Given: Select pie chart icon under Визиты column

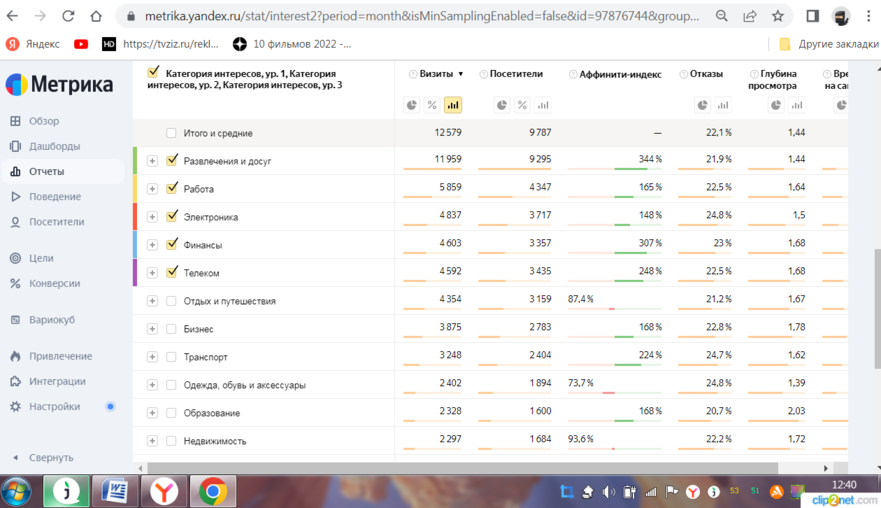Looking at the screenshot, I should click(x=412, y=105).
